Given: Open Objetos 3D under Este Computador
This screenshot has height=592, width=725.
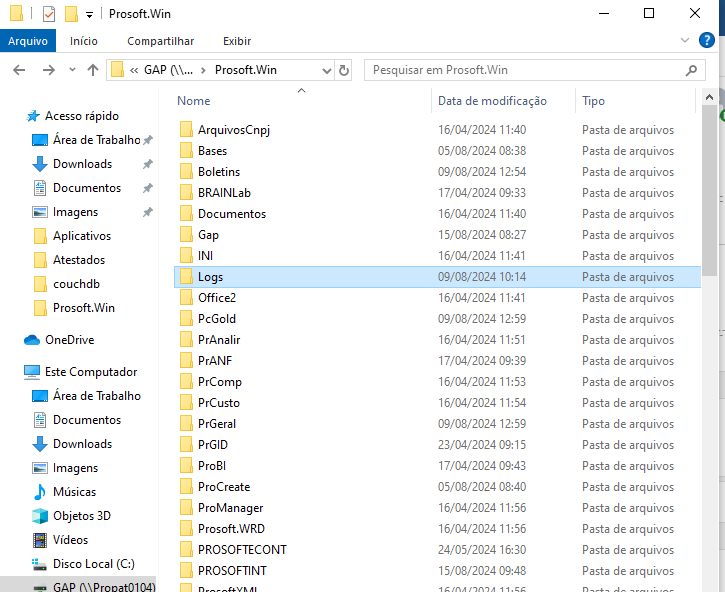Looking at the screenshot, I should tap(82, 516).
